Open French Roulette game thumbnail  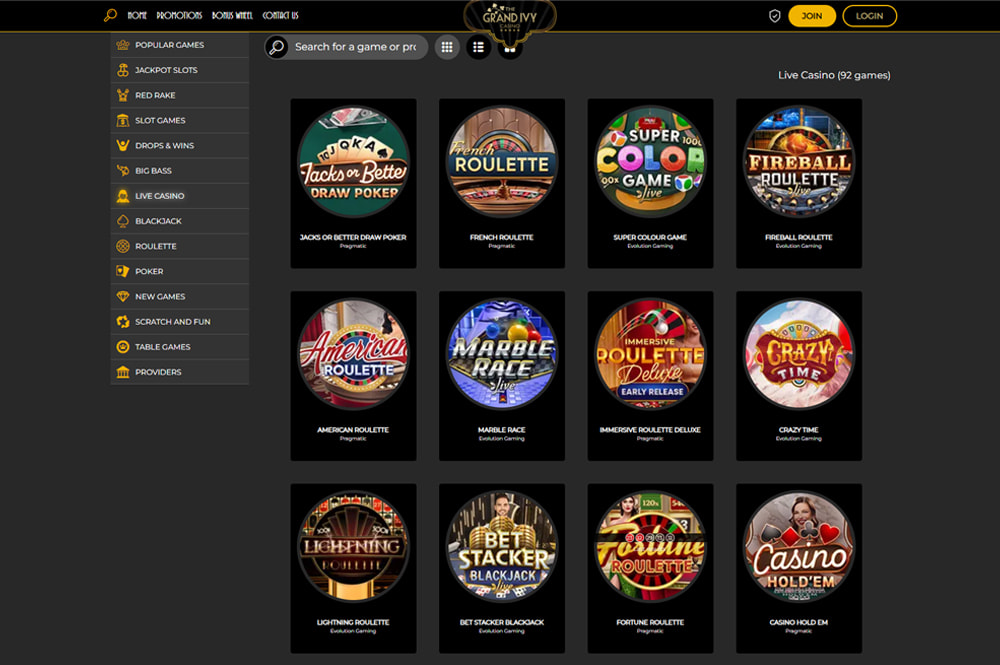pos(502,162)
